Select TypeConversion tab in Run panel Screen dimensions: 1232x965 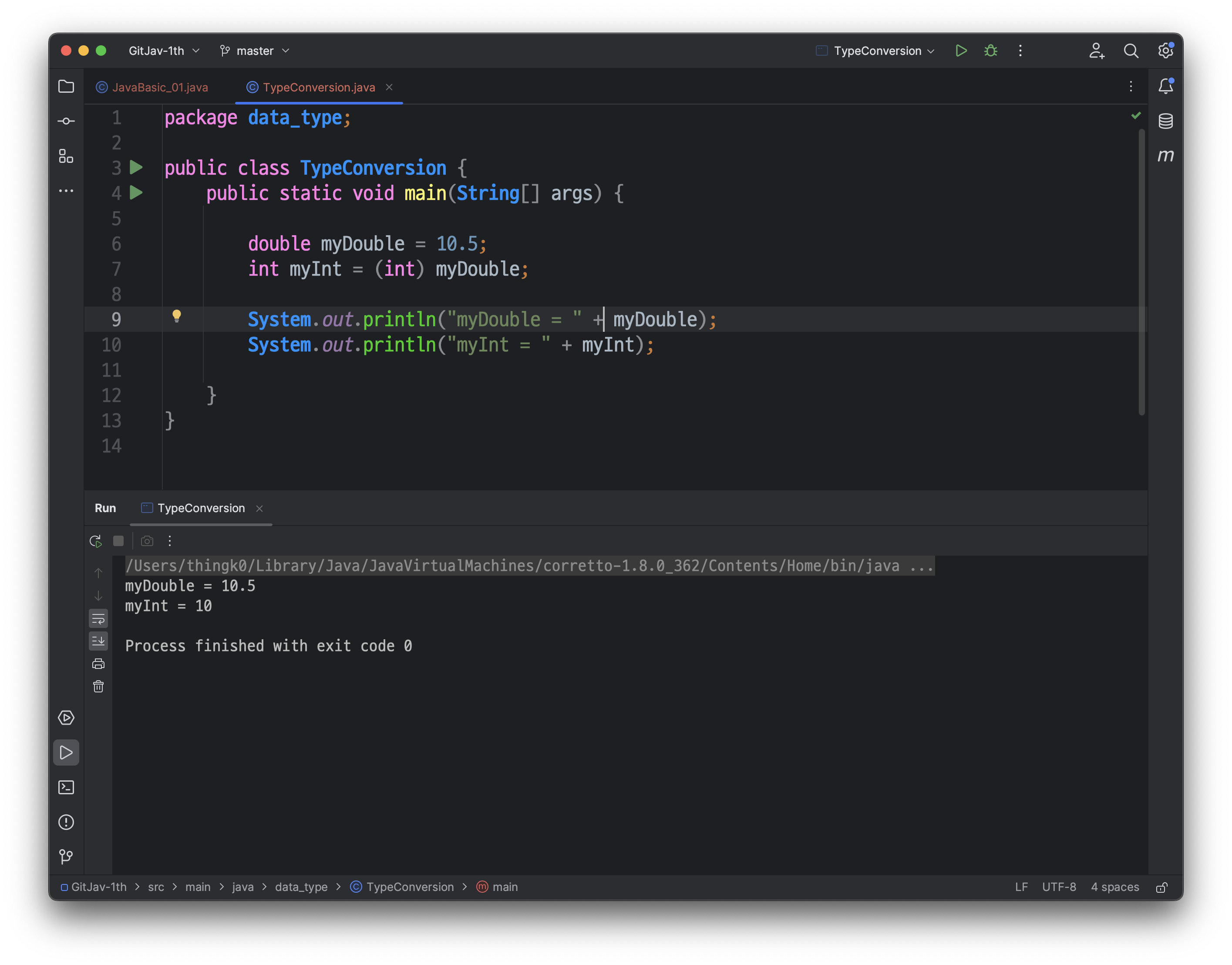point(201,508)
